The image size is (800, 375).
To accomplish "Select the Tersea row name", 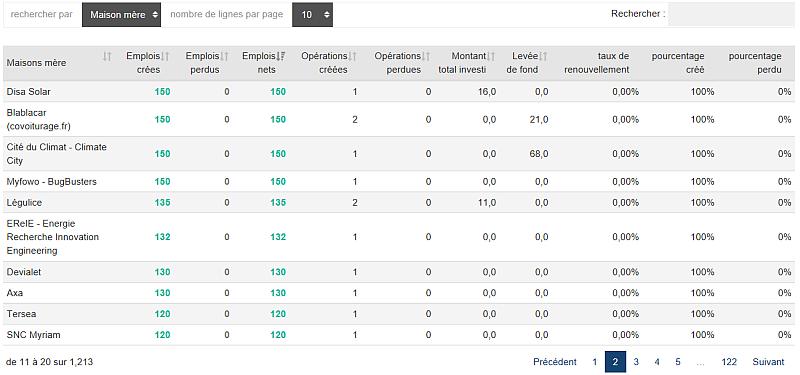I will click(x=21, y=314).
